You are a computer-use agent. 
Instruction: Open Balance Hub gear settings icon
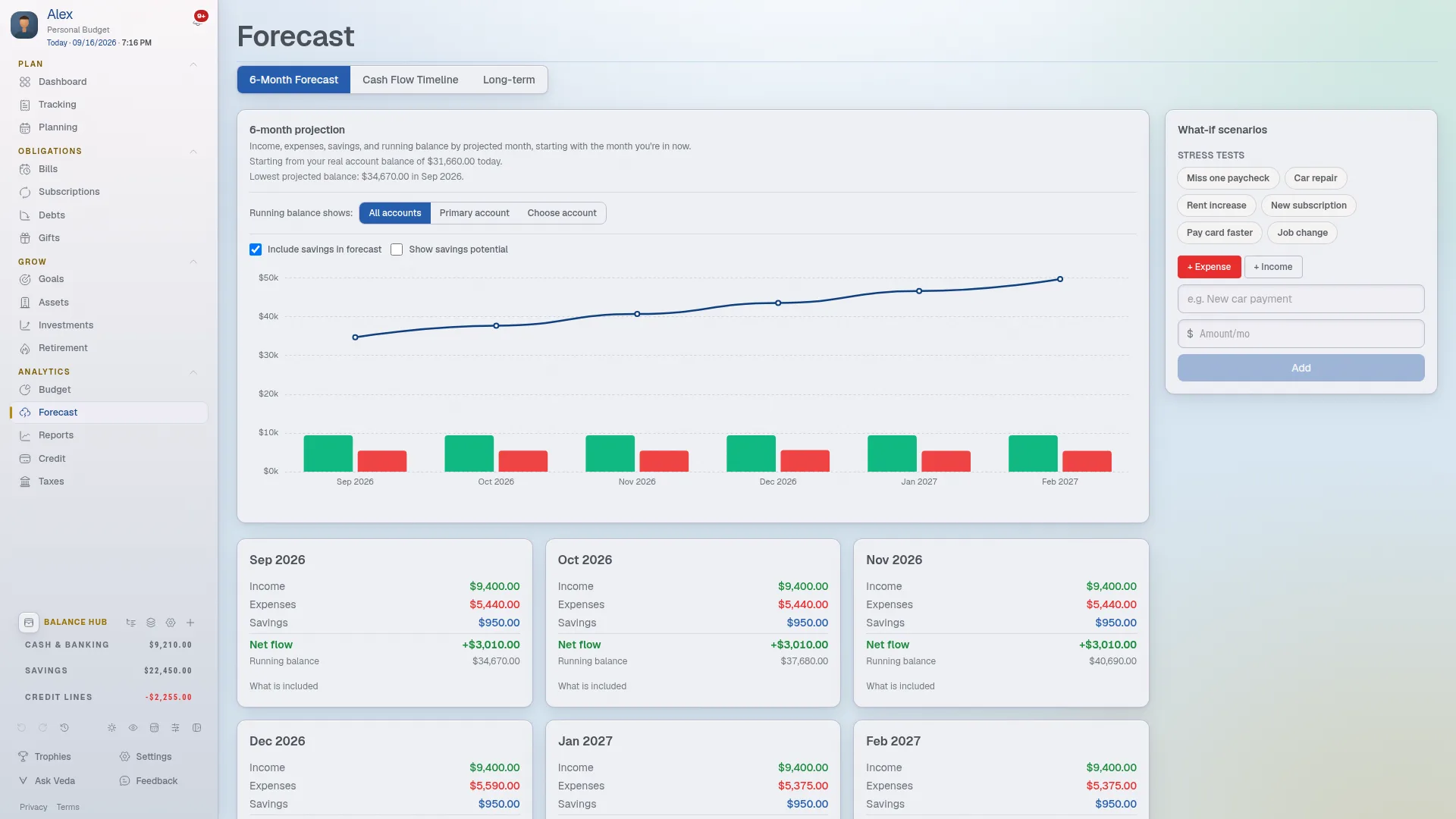(171, 623)
